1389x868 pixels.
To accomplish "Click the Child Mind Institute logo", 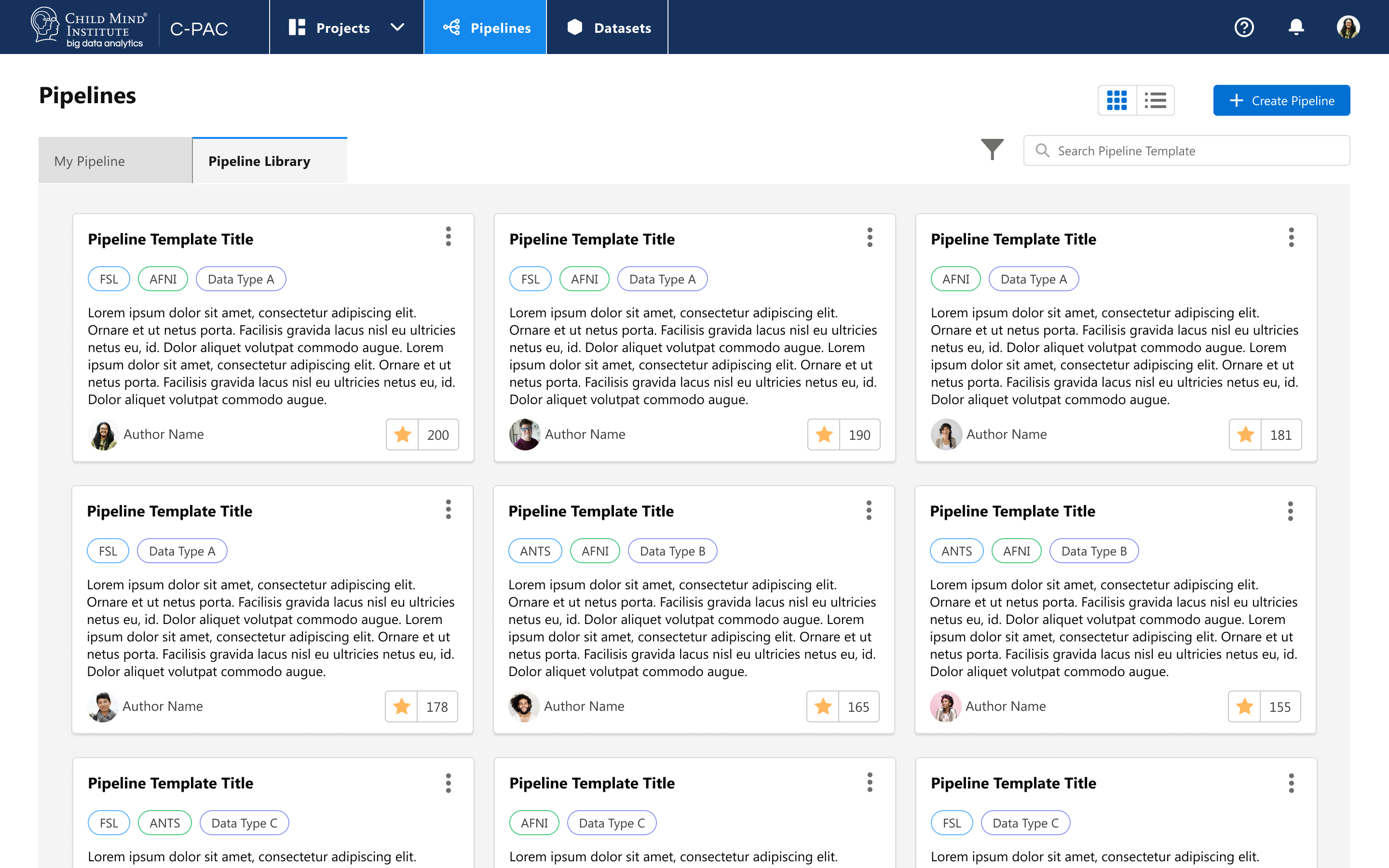I will (89, 27).
